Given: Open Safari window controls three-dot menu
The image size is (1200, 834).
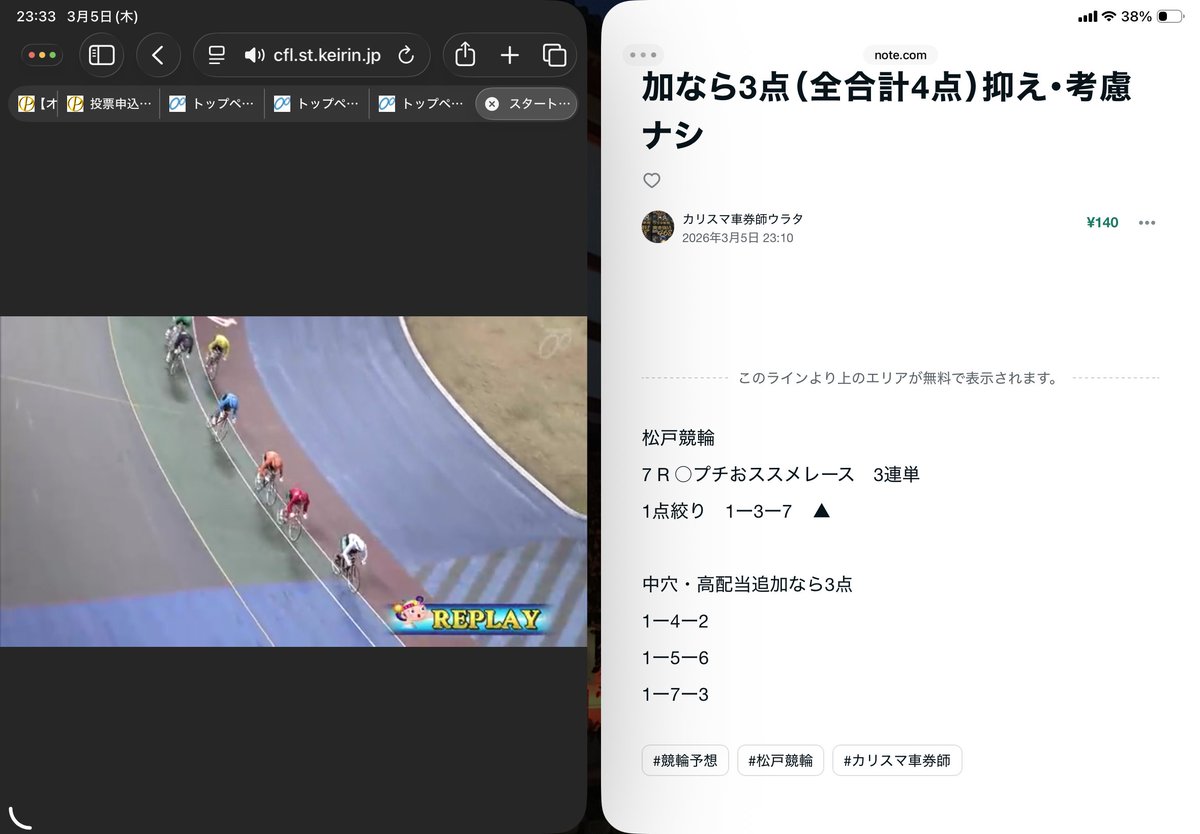Looking at the screenshot, I should 42,55.
